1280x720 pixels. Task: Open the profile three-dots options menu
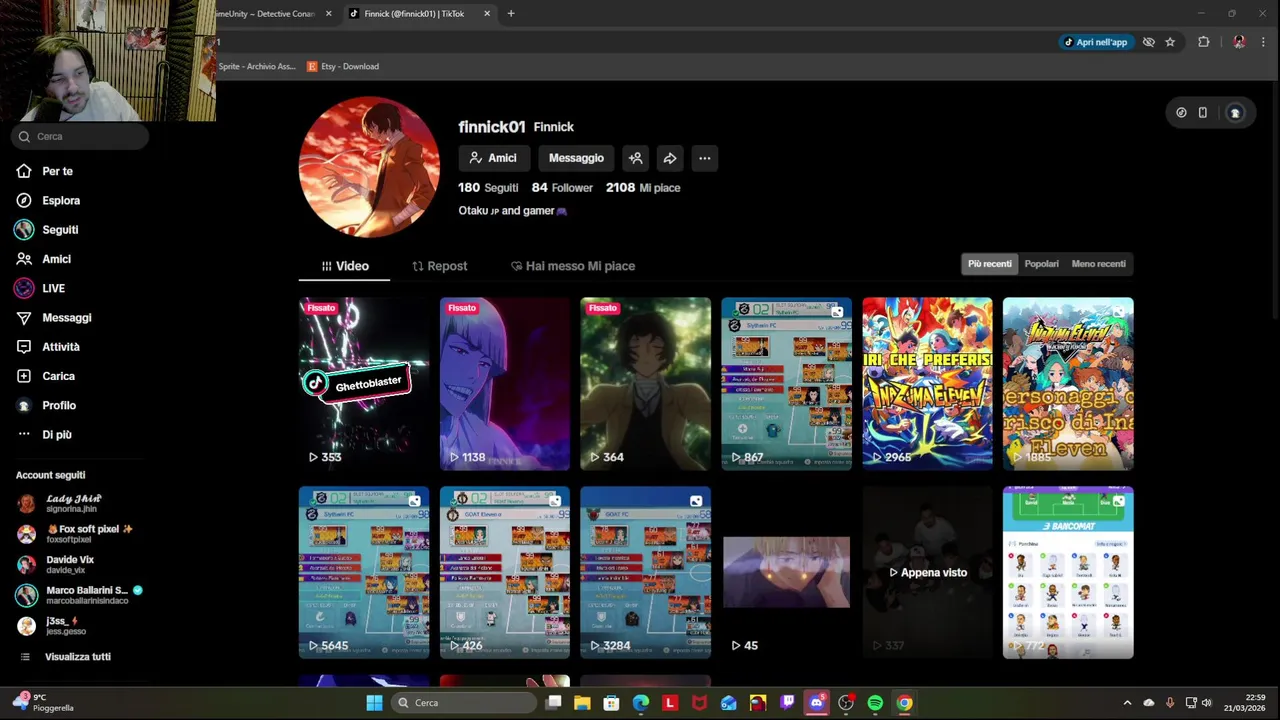tap(705, 158)
